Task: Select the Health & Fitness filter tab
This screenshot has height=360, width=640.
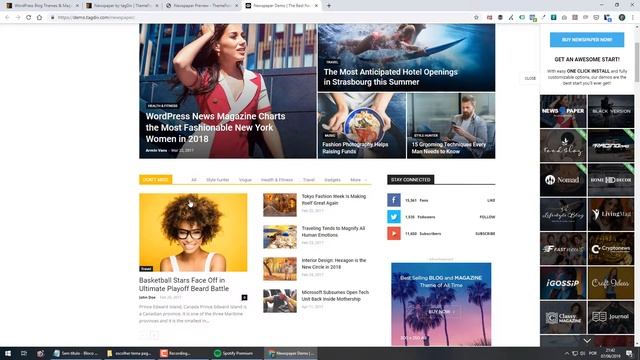Action: pyautogui.click(x=277, y=180)
